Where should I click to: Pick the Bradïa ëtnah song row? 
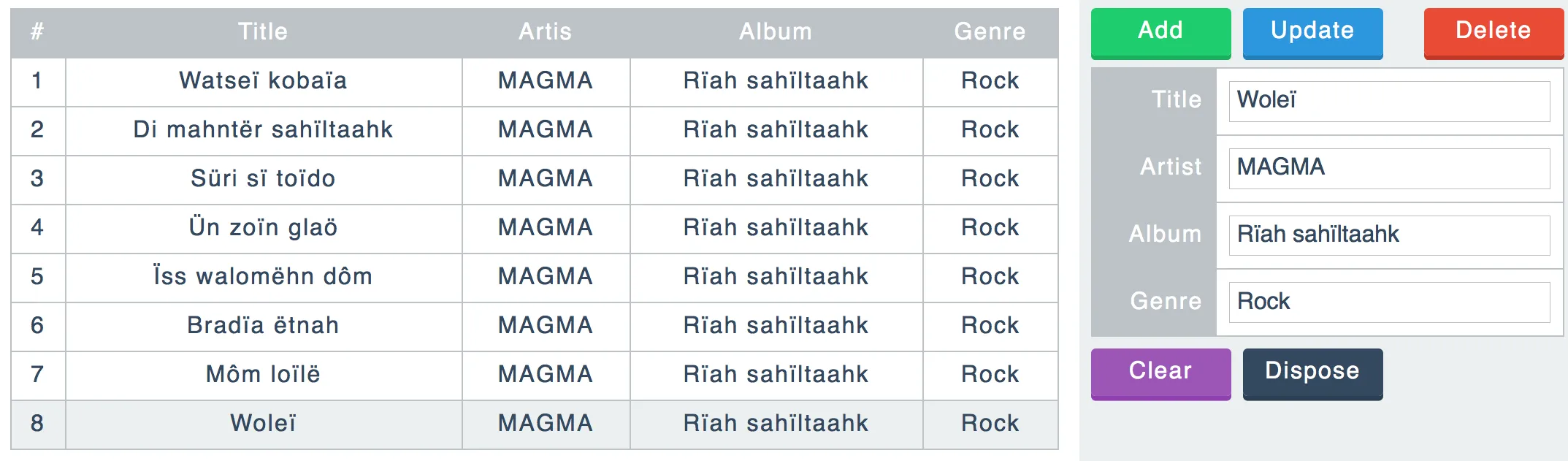click(263, 326)
